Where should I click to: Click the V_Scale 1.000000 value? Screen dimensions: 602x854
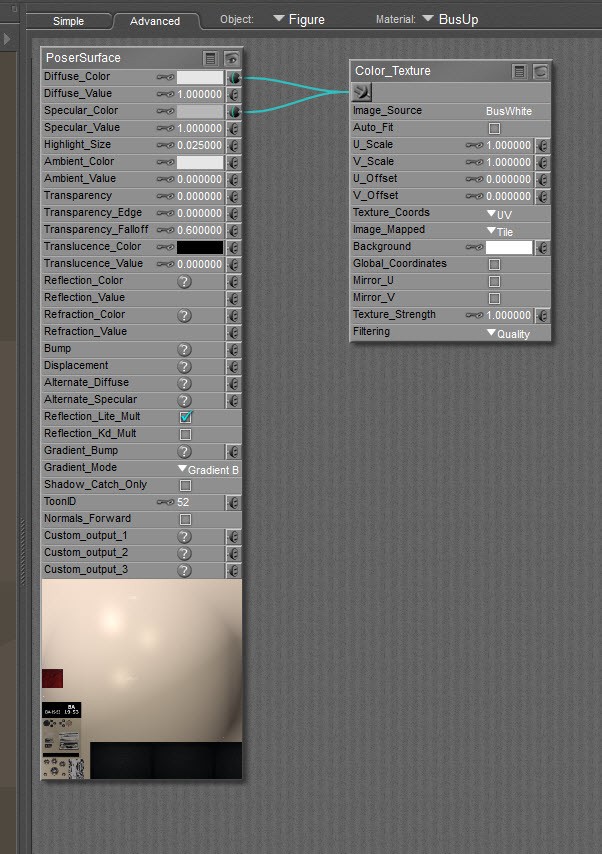point(508,162)
